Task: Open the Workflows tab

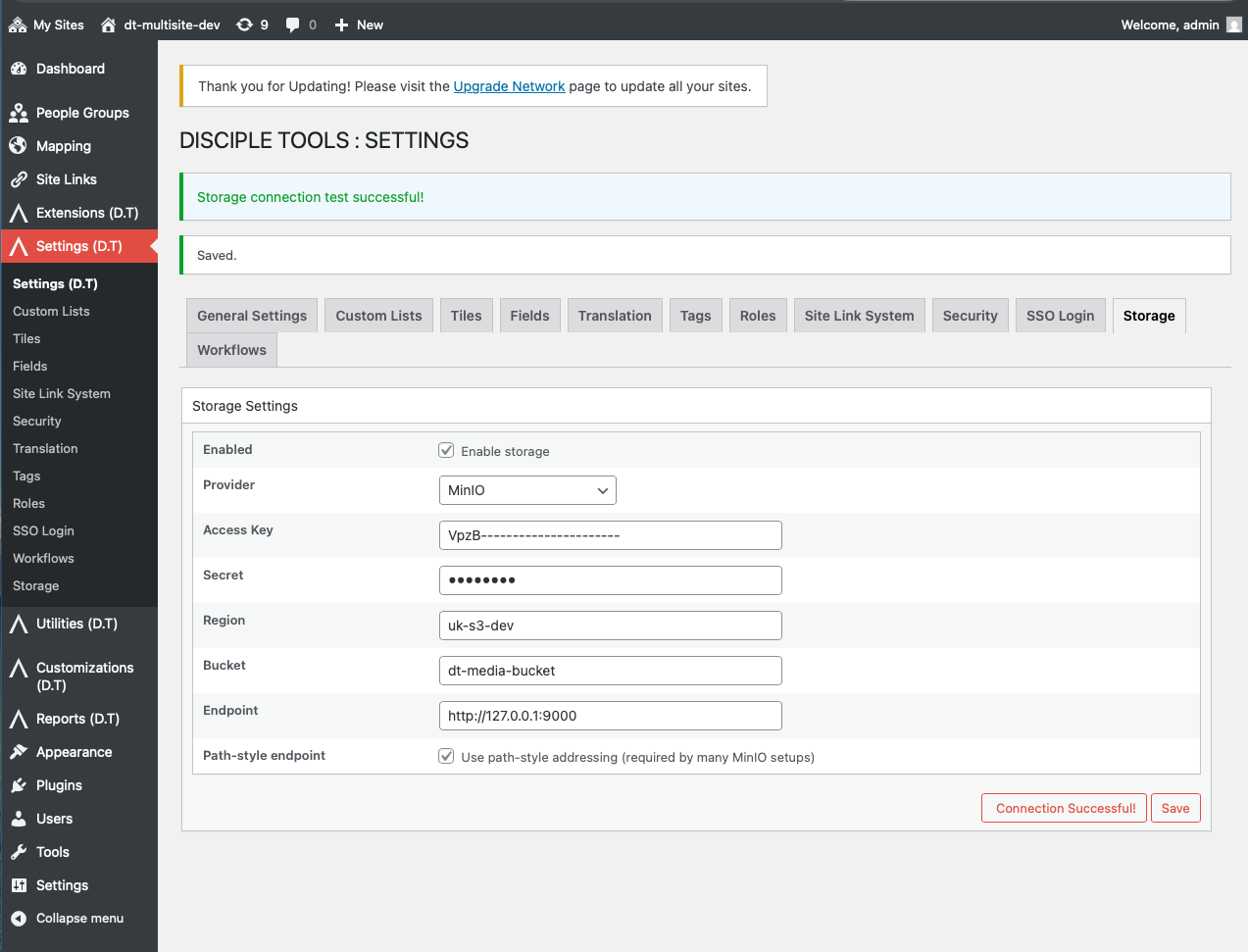Action: coord(231,349)
